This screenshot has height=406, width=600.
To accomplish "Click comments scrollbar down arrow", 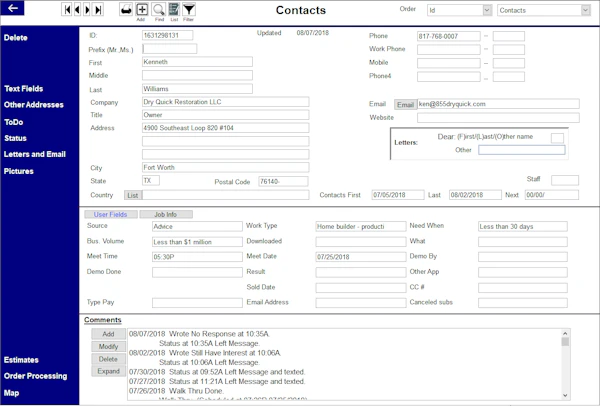I will pyautogui.click(x=565, y=395).
